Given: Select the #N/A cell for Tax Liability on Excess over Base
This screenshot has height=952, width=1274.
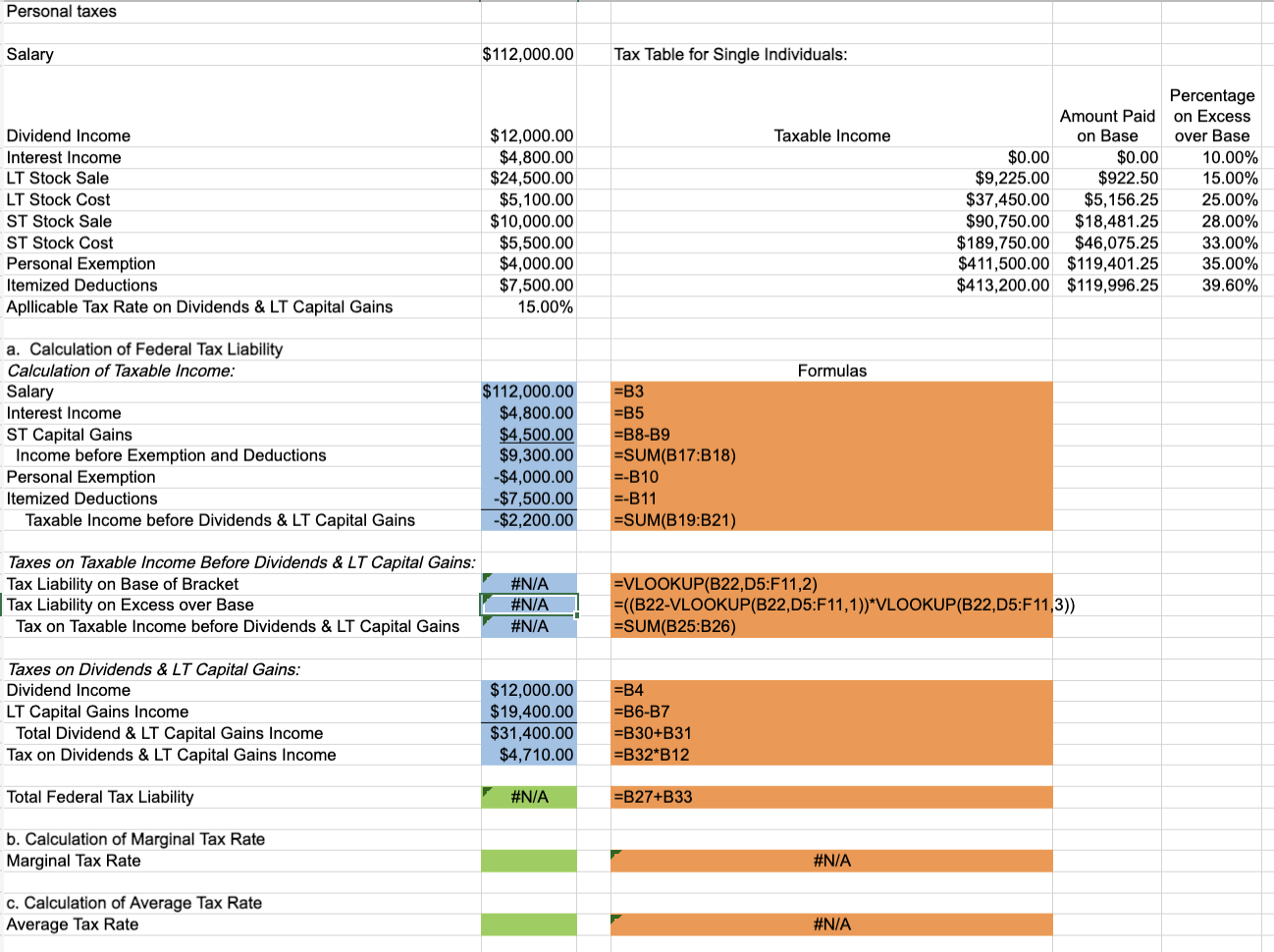Looking at the screenshot, I should pos(528,605).
